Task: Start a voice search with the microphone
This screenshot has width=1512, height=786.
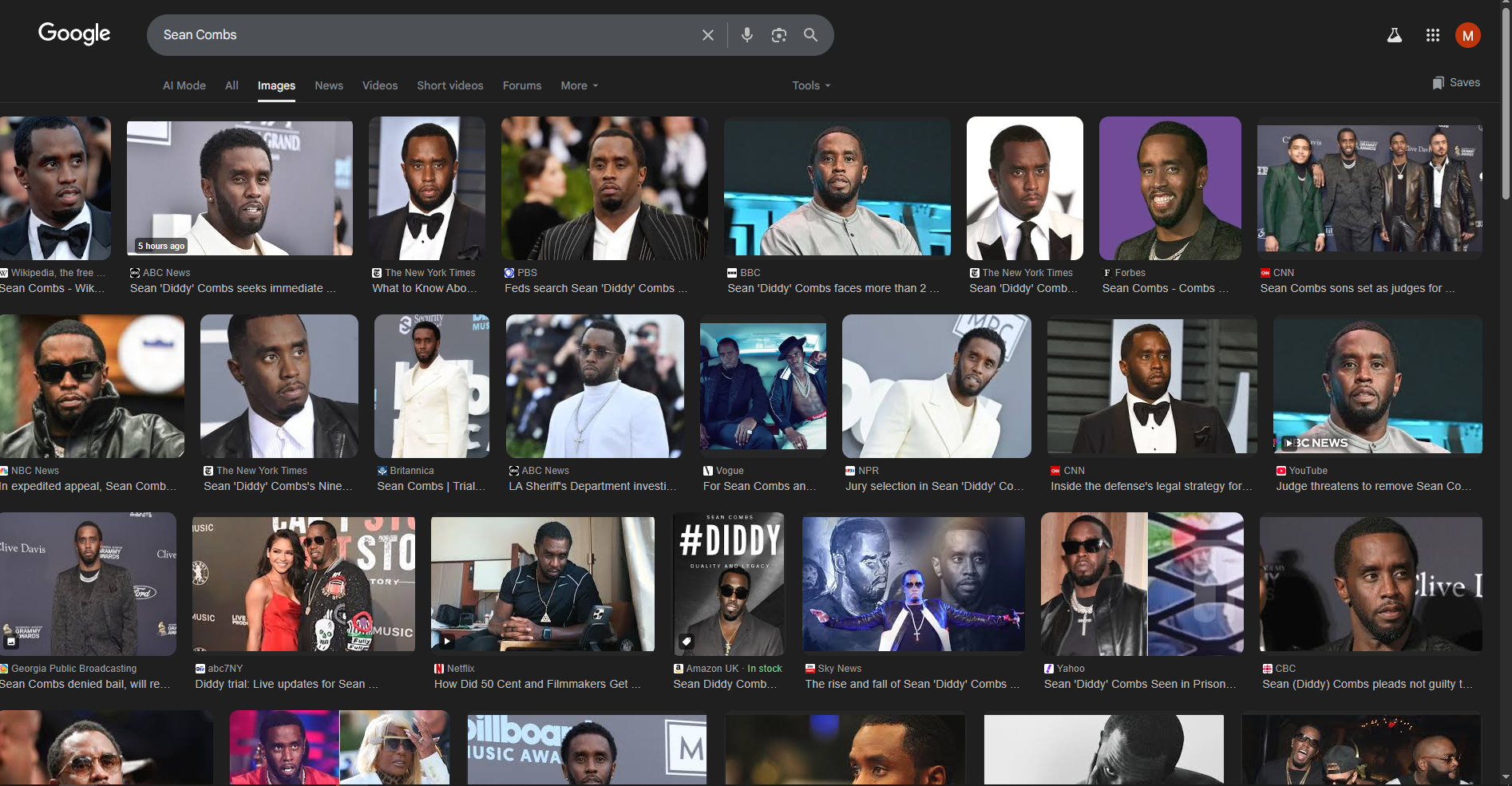Action: point(746,35)
